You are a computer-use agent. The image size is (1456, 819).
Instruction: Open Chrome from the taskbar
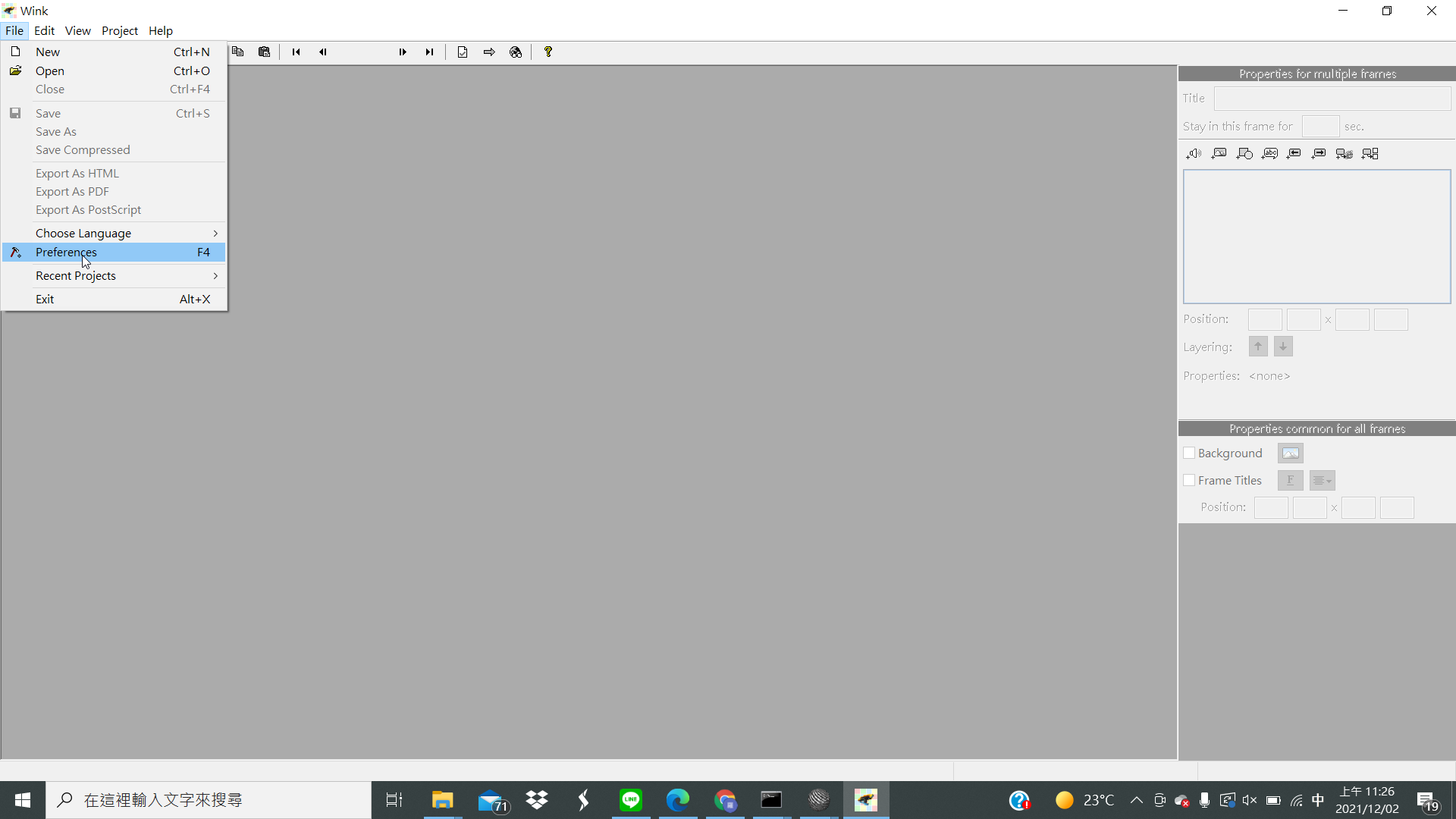725,800
